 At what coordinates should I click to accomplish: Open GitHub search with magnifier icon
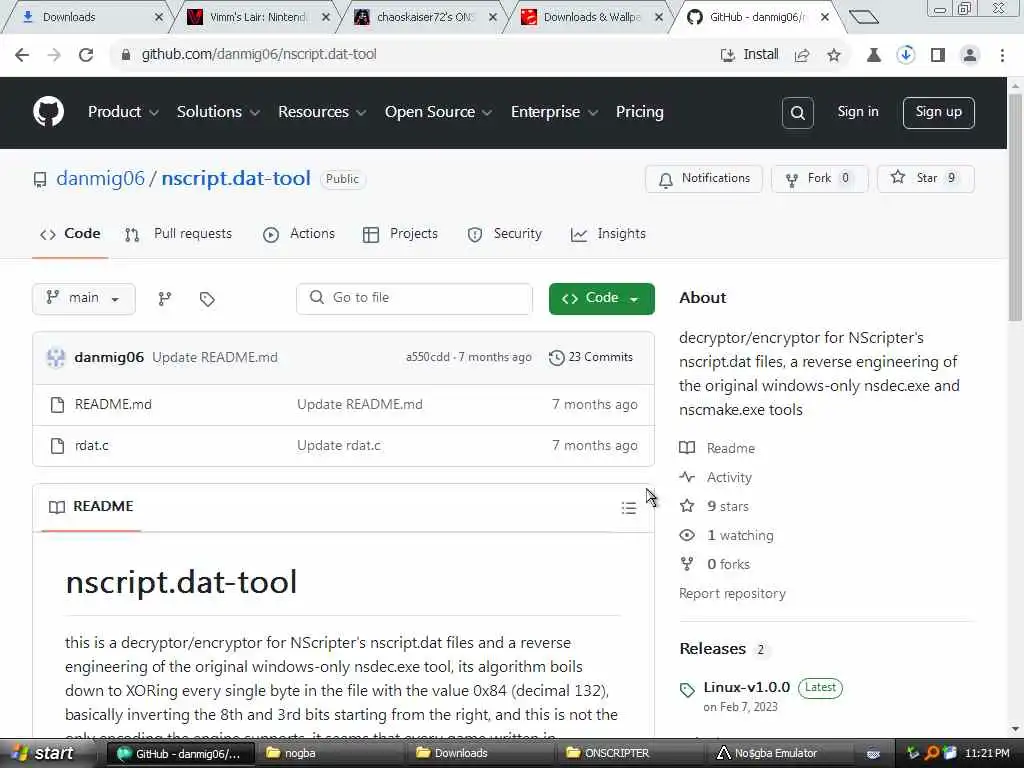pos(797,113)
